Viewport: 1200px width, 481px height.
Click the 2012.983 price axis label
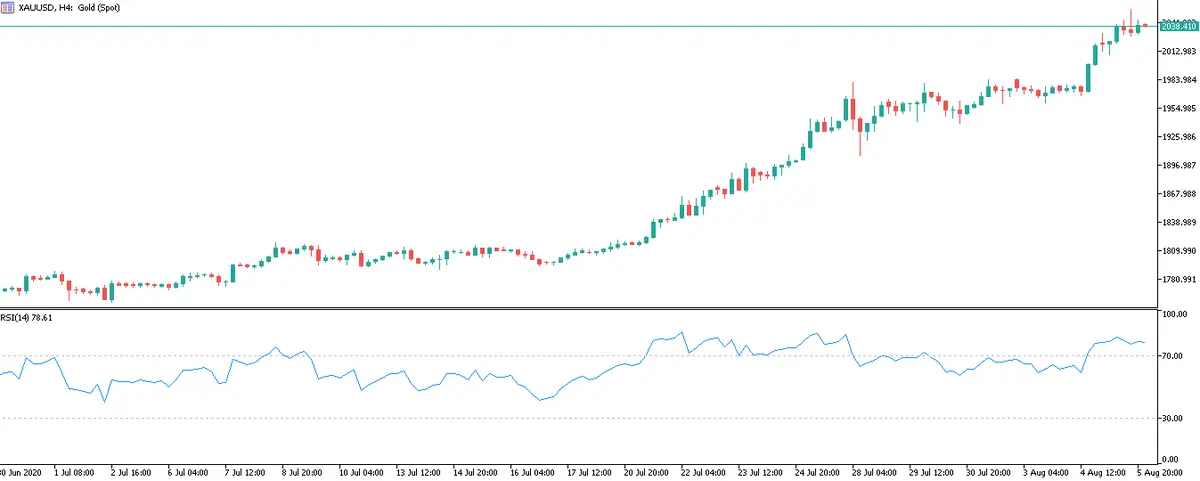1178,51
